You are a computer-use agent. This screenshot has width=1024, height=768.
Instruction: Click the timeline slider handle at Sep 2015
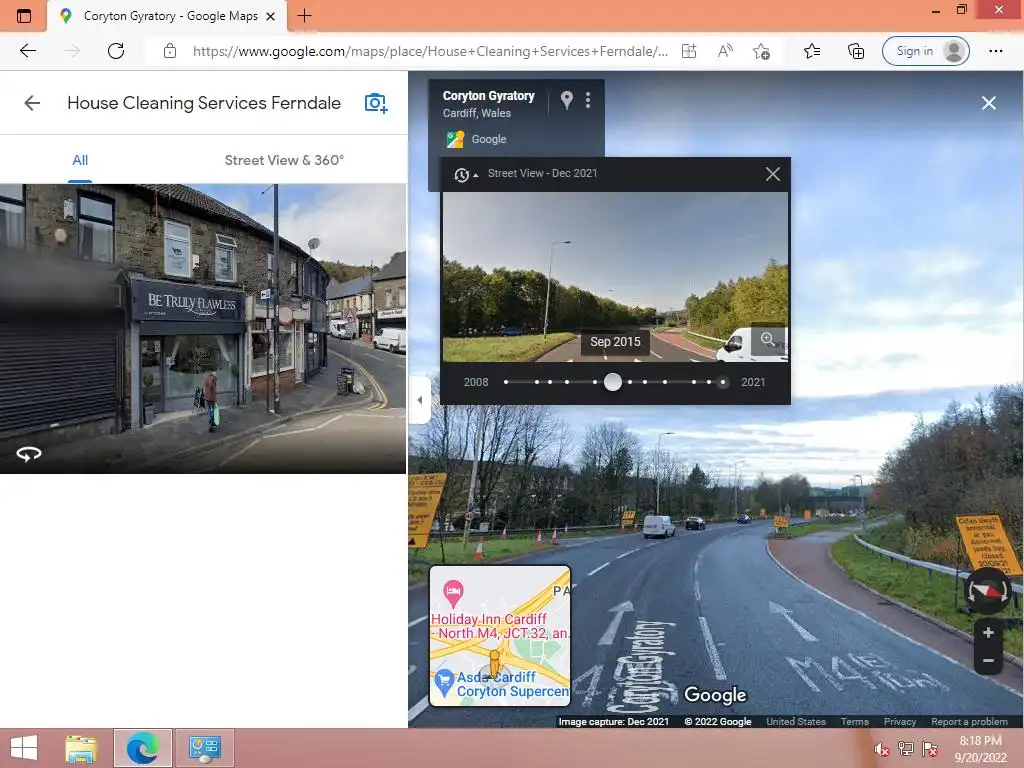613,382
